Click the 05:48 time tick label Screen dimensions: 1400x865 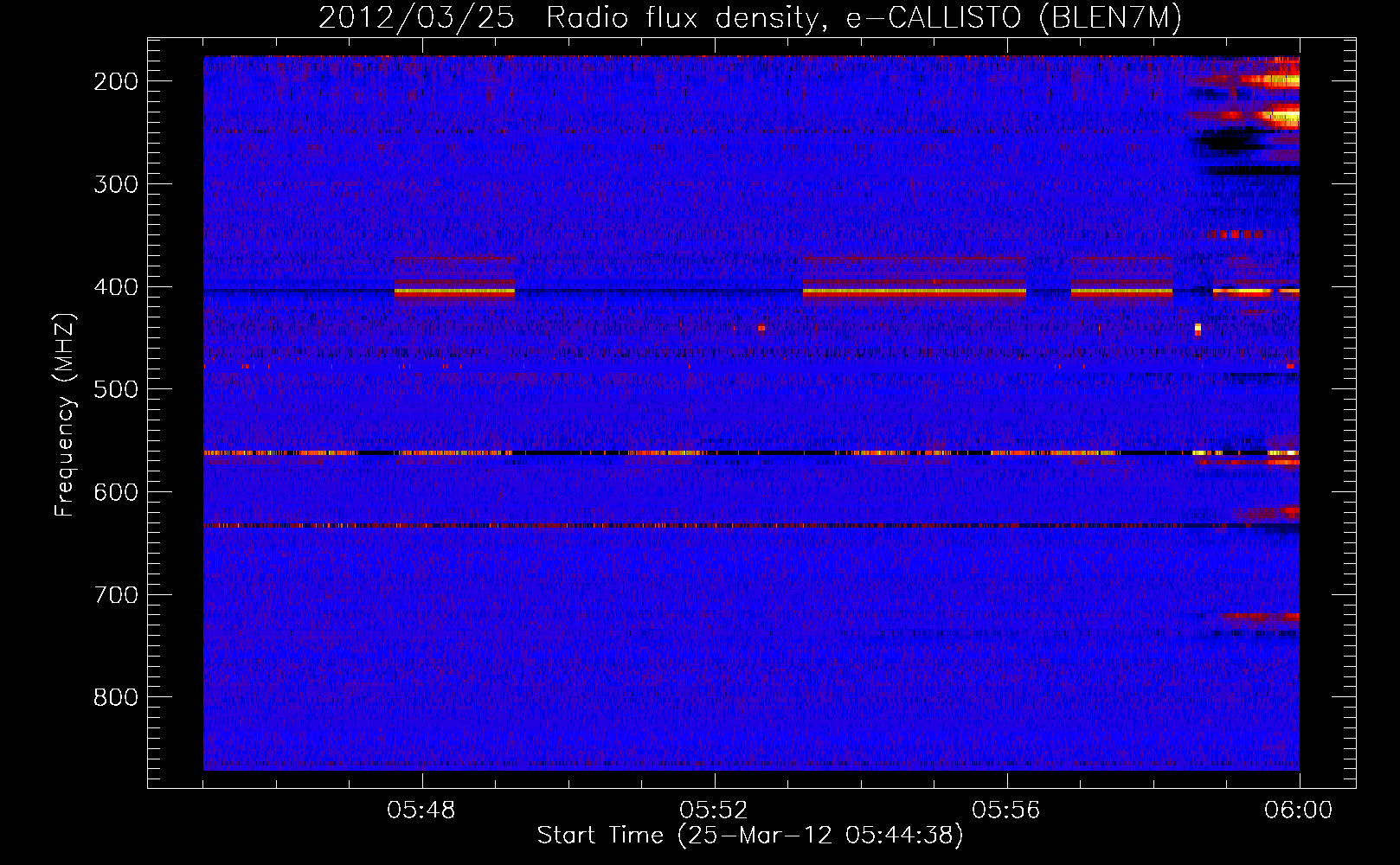point(421,811)
